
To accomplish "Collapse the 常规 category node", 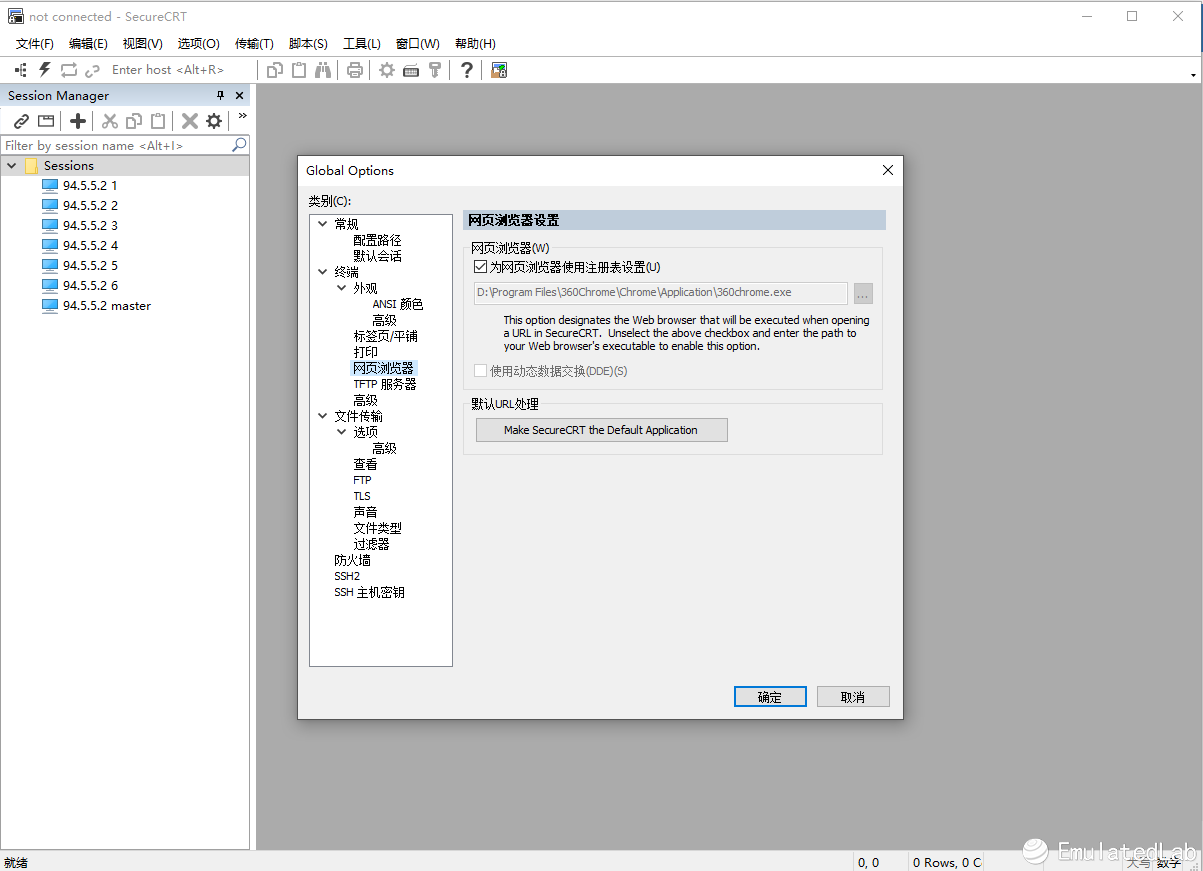I will pos(322,224).
